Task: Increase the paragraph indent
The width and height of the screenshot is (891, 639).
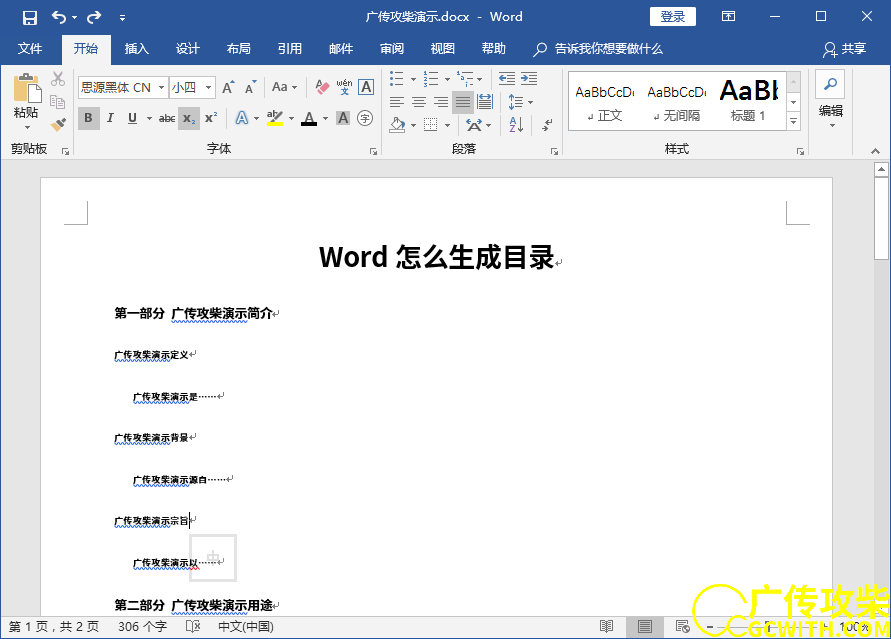Action: [529, 79]
